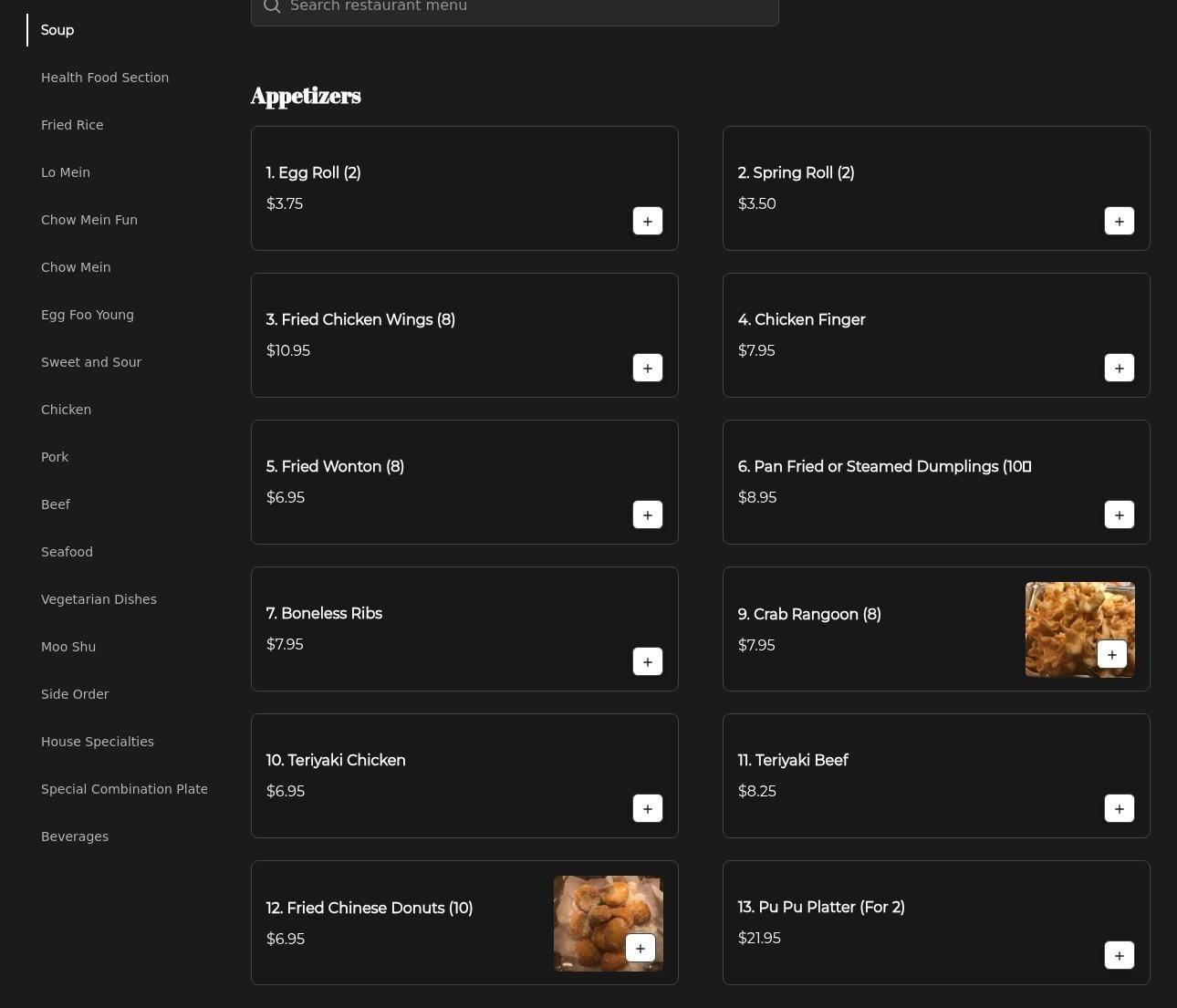Image resolution: width=1177 pixels, height=1008 pixels.
Task: Go to Beverages section
Action: point(75,837)
